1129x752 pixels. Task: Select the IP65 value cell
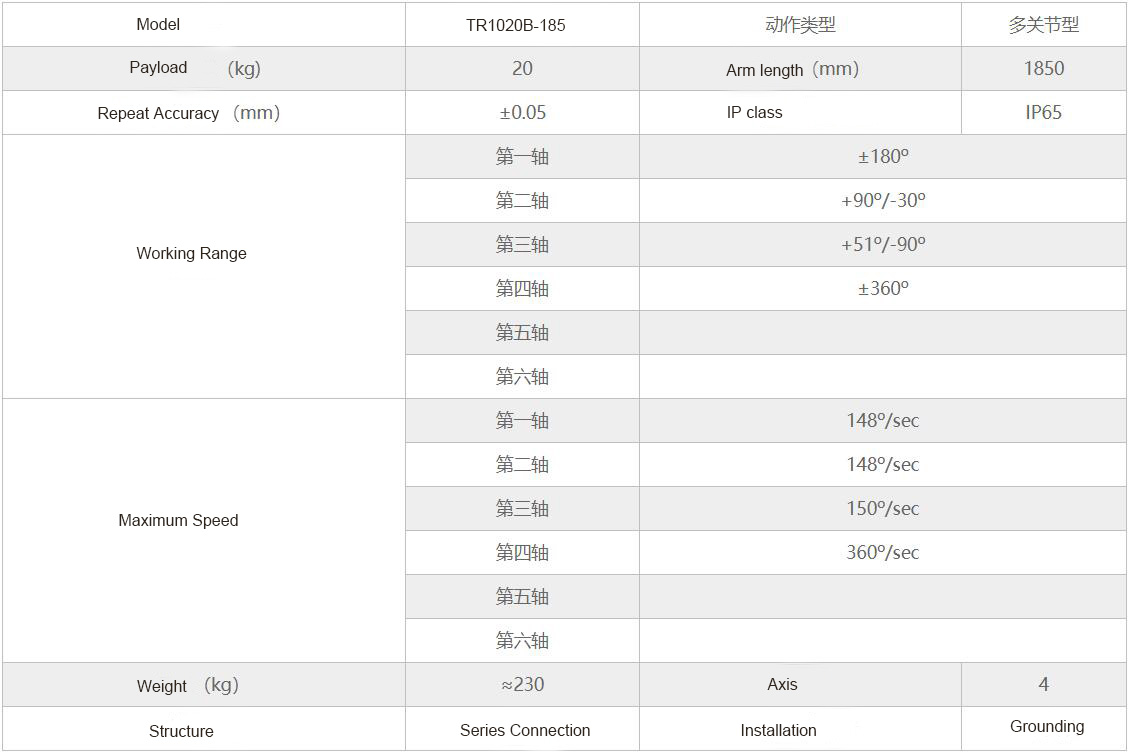point(1043,112)
